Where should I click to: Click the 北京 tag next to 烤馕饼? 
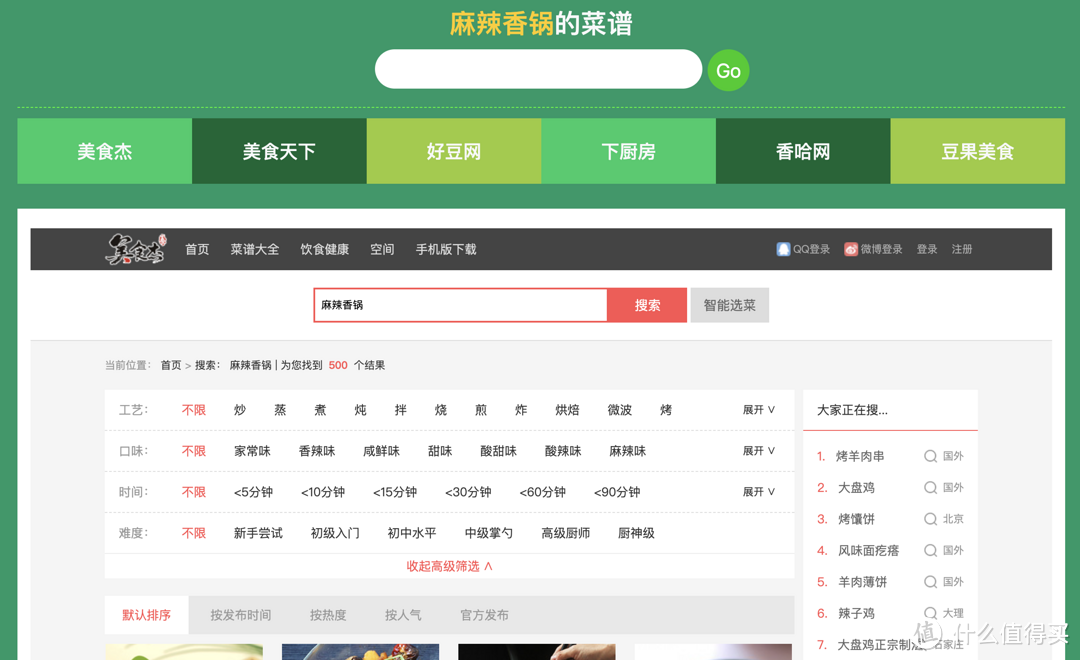pos(953,519)
